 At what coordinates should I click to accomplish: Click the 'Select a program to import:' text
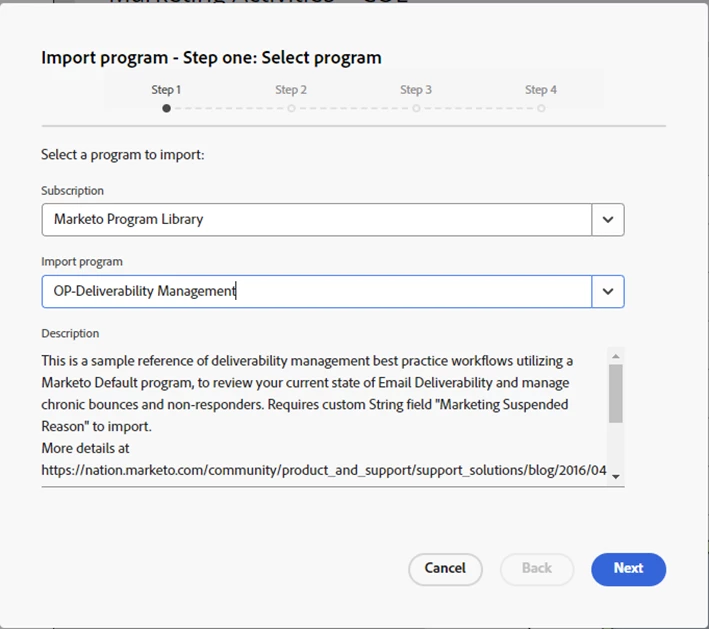pos(123,155)
